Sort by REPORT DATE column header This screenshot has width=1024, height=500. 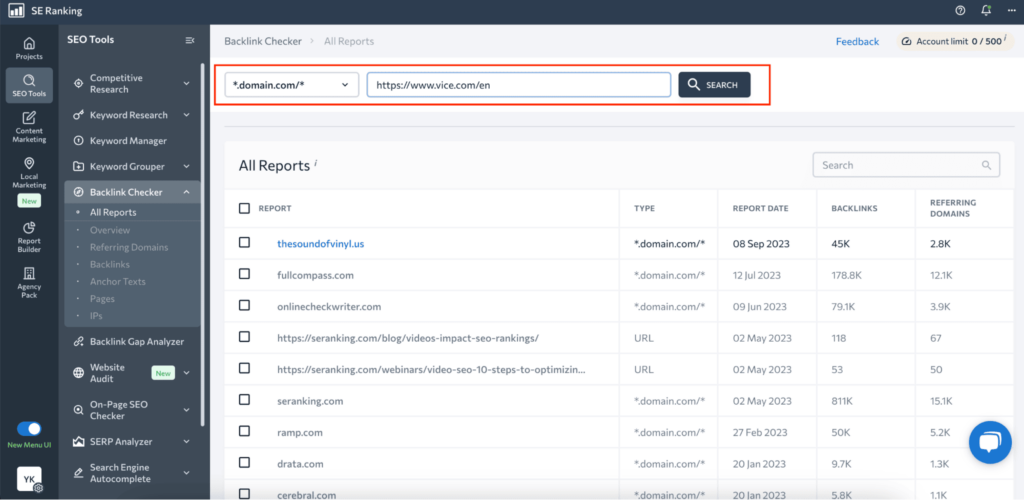[760, 208]
